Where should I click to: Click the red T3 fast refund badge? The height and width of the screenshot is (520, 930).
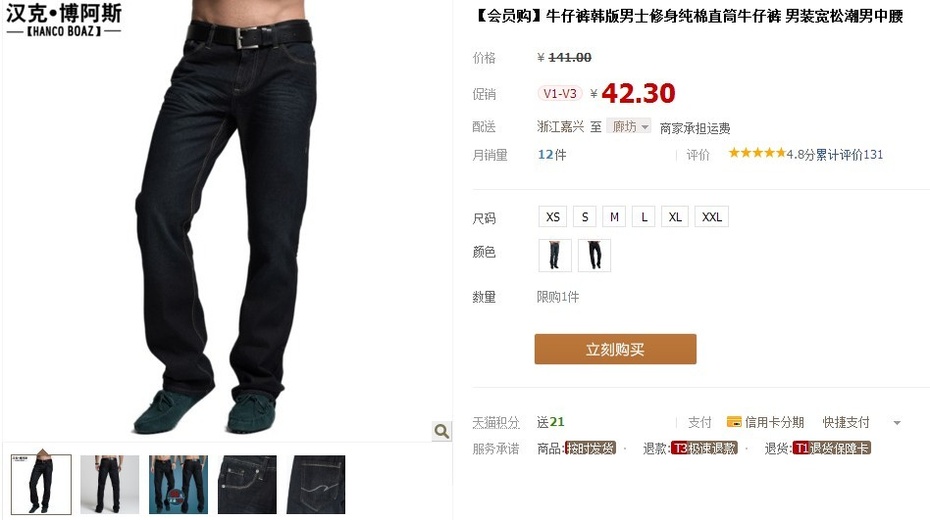(x=704, y=448)
